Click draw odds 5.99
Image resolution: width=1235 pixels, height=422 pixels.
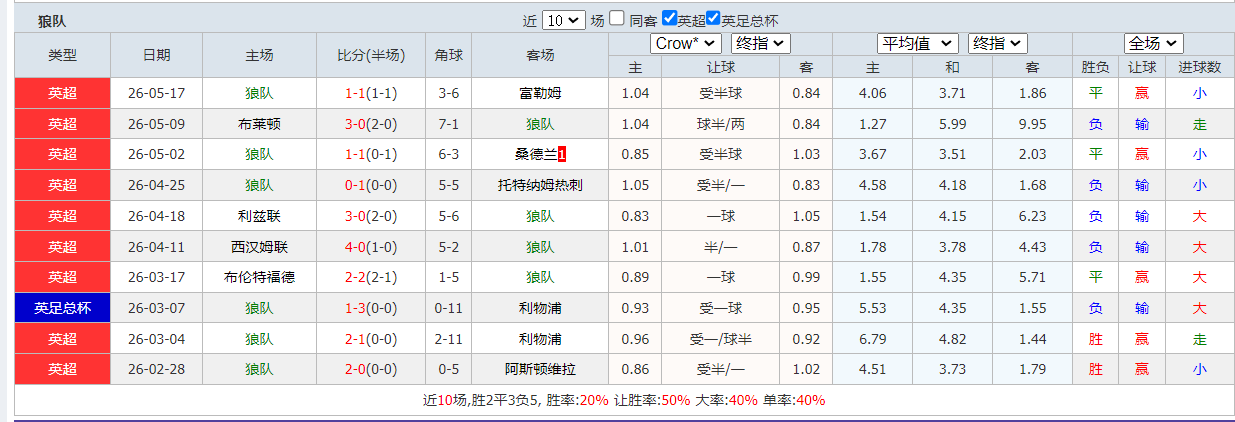point(952,125)
